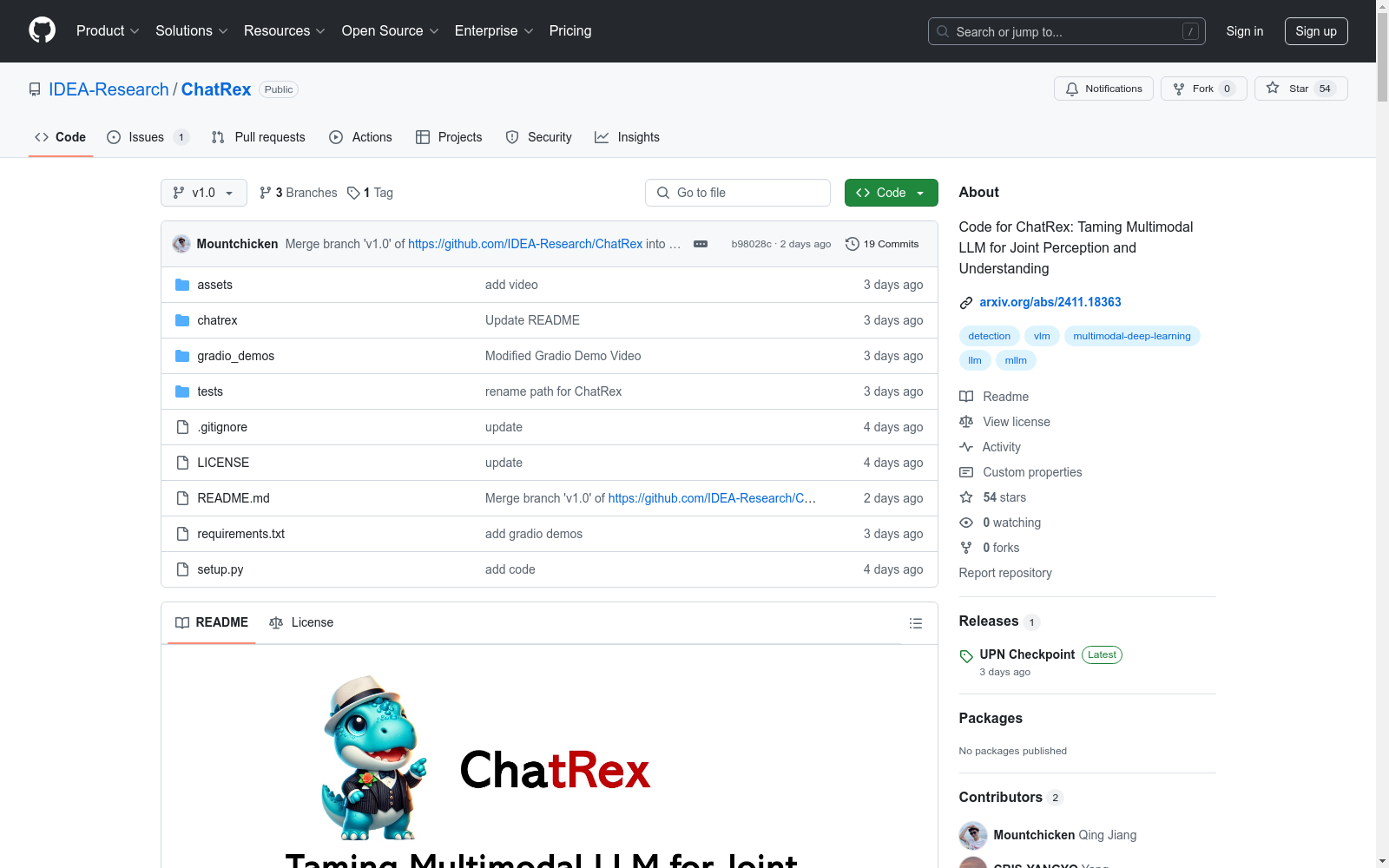The image size is (1389, 868).
Task: Click the Sign in link
Action: tap(1245, 31)
